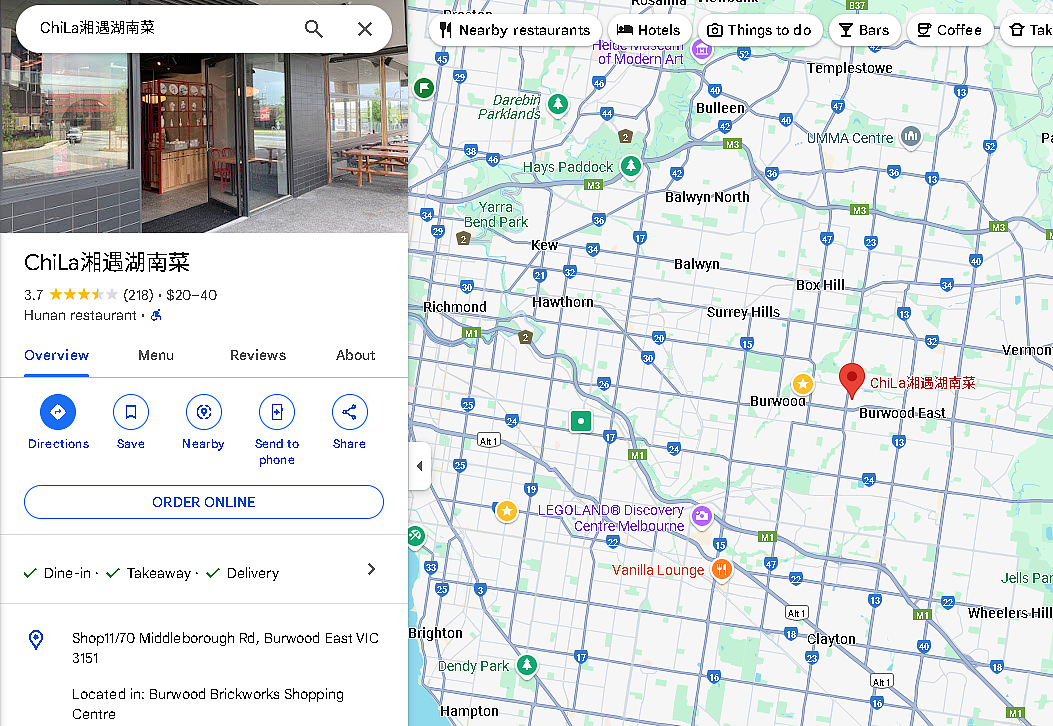Click the Hunan restaurant category text
The height and width of the screenshot is (726, 1053).
coord(81,316)
